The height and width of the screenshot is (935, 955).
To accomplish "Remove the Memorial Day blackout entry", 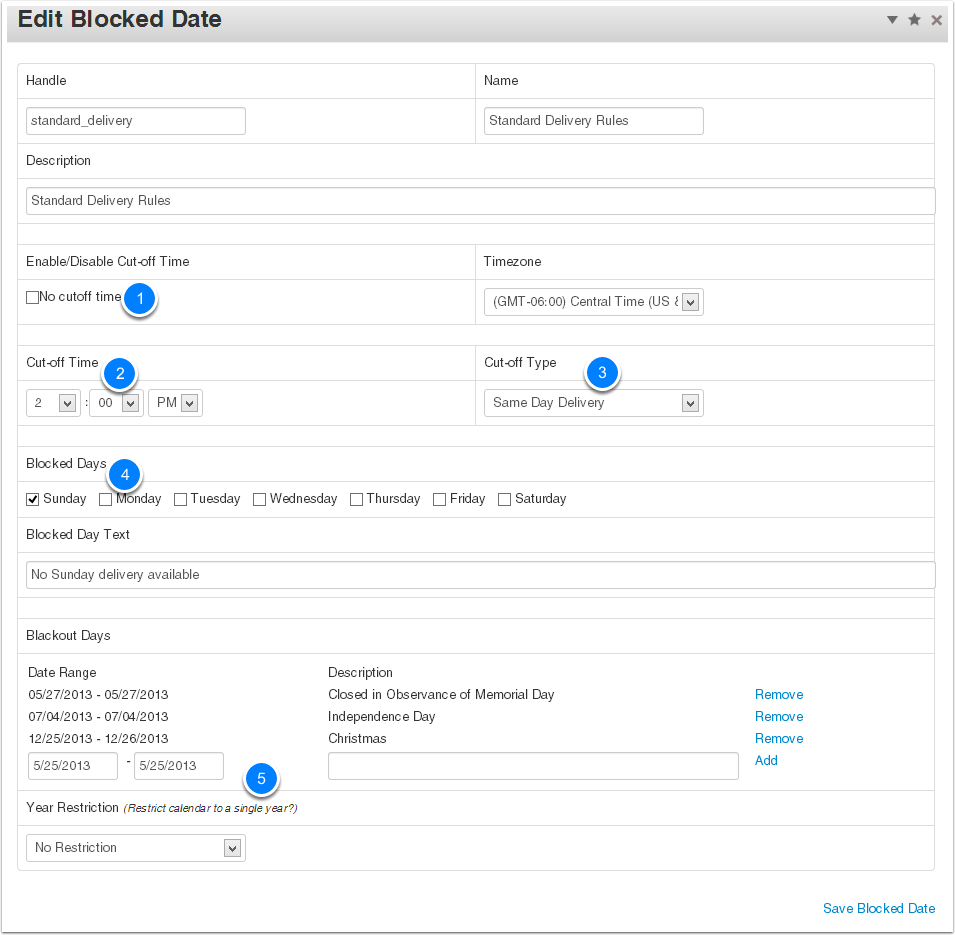I will coord(779,695).
